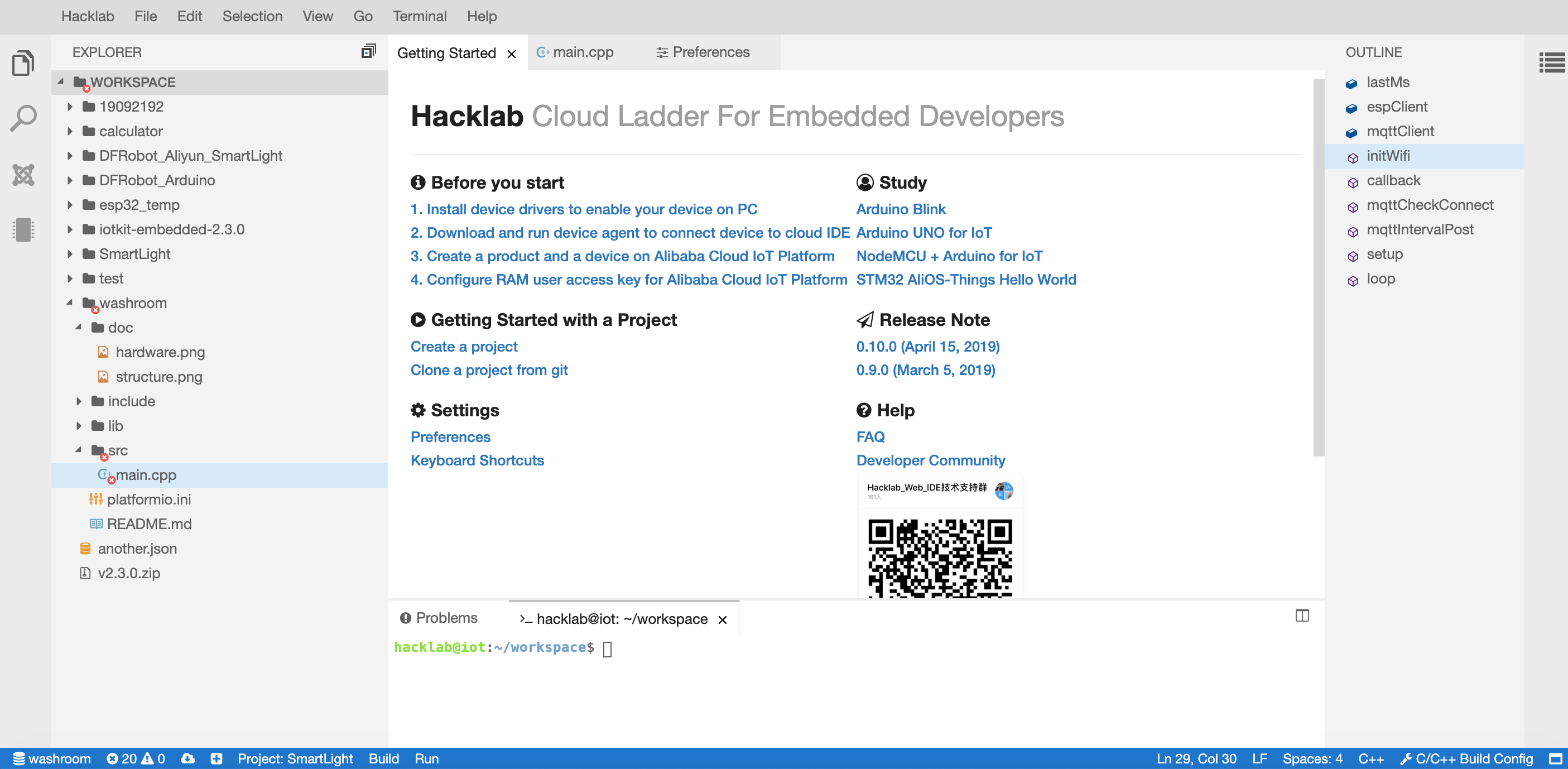
Task: Click the Create a project link
Action: (464, 347)
